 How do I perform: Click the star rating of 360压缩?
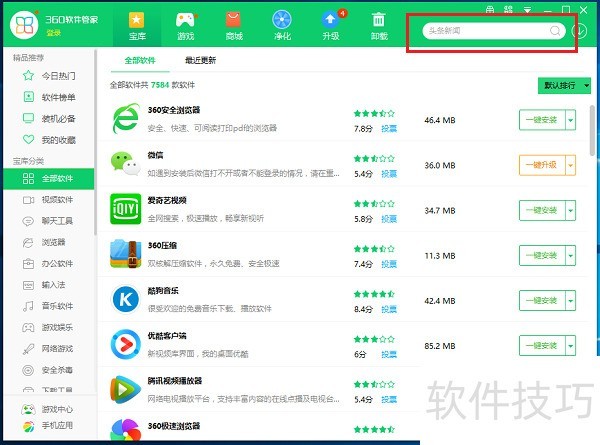(x=374, y=249)
